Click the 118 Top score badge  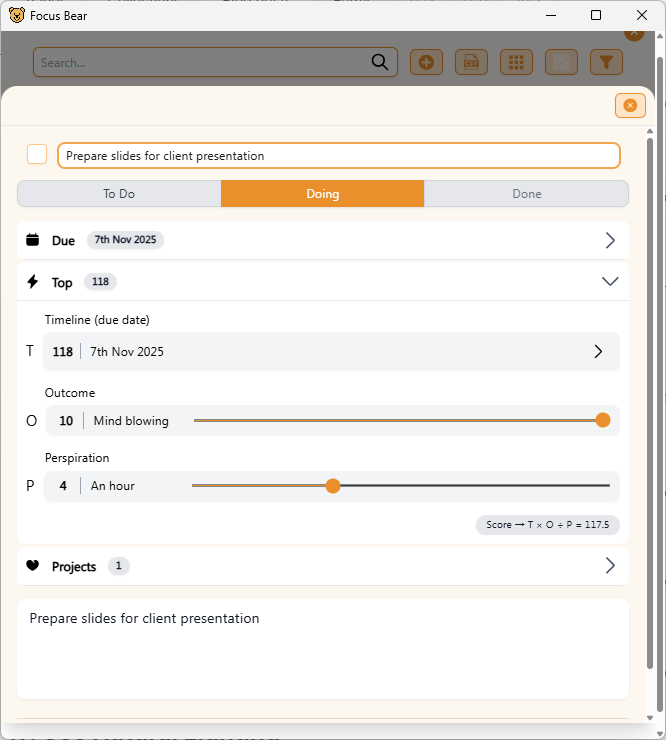[100, 282]
